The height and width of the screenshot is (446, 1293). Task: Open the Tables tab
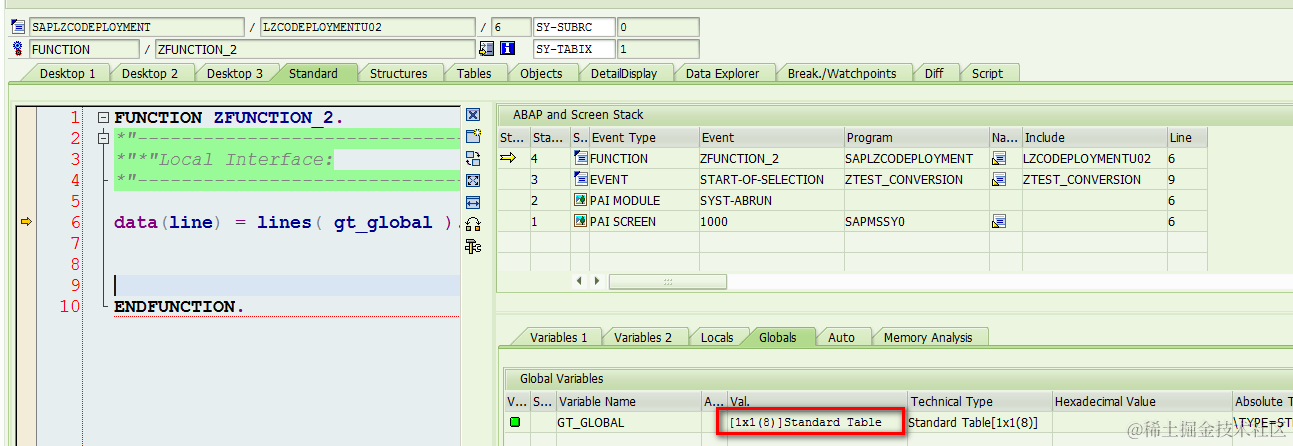474,73
